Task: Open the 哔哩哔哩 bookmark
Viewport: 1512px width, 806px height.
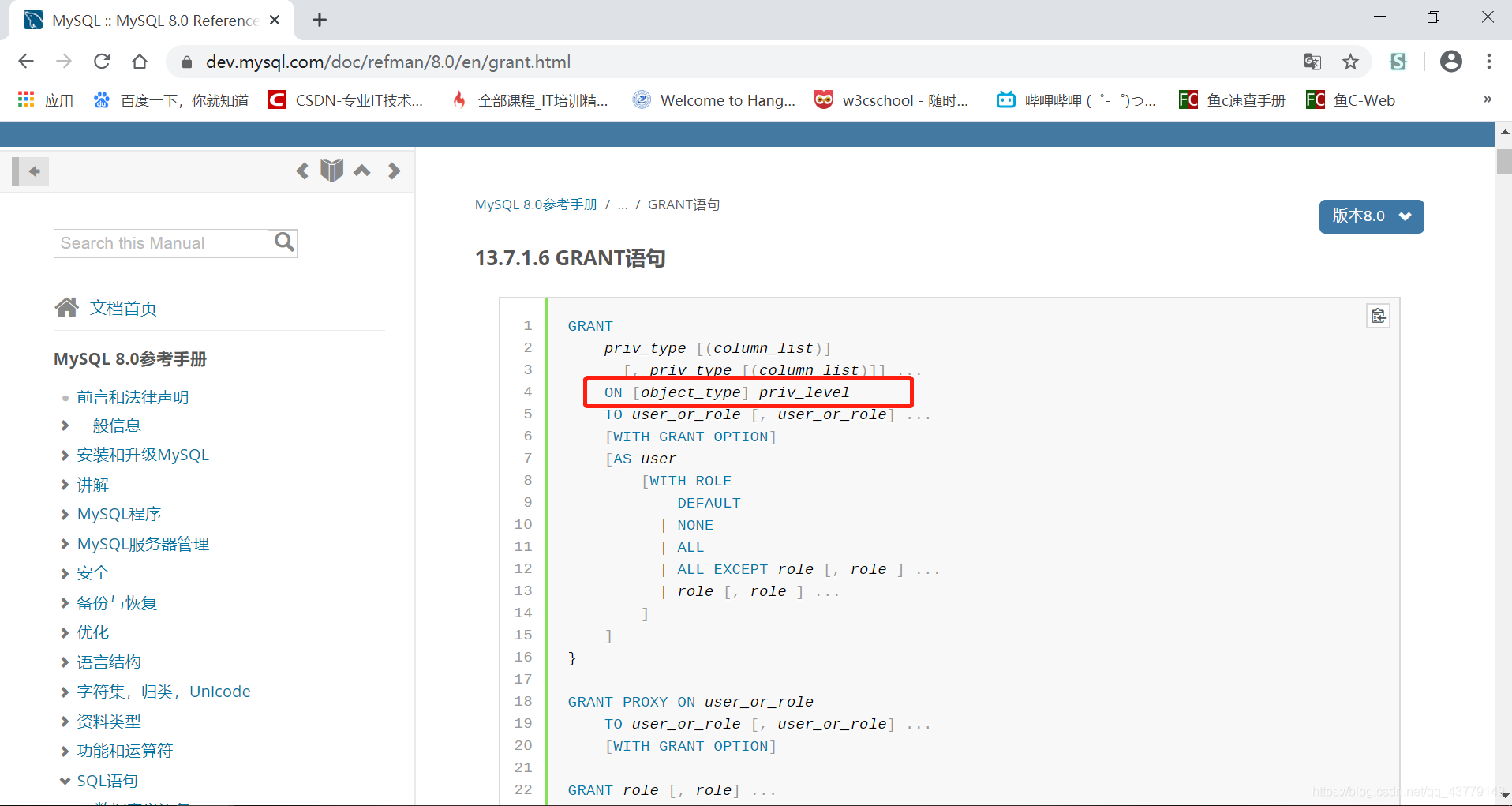Action: click(1076, 100)
